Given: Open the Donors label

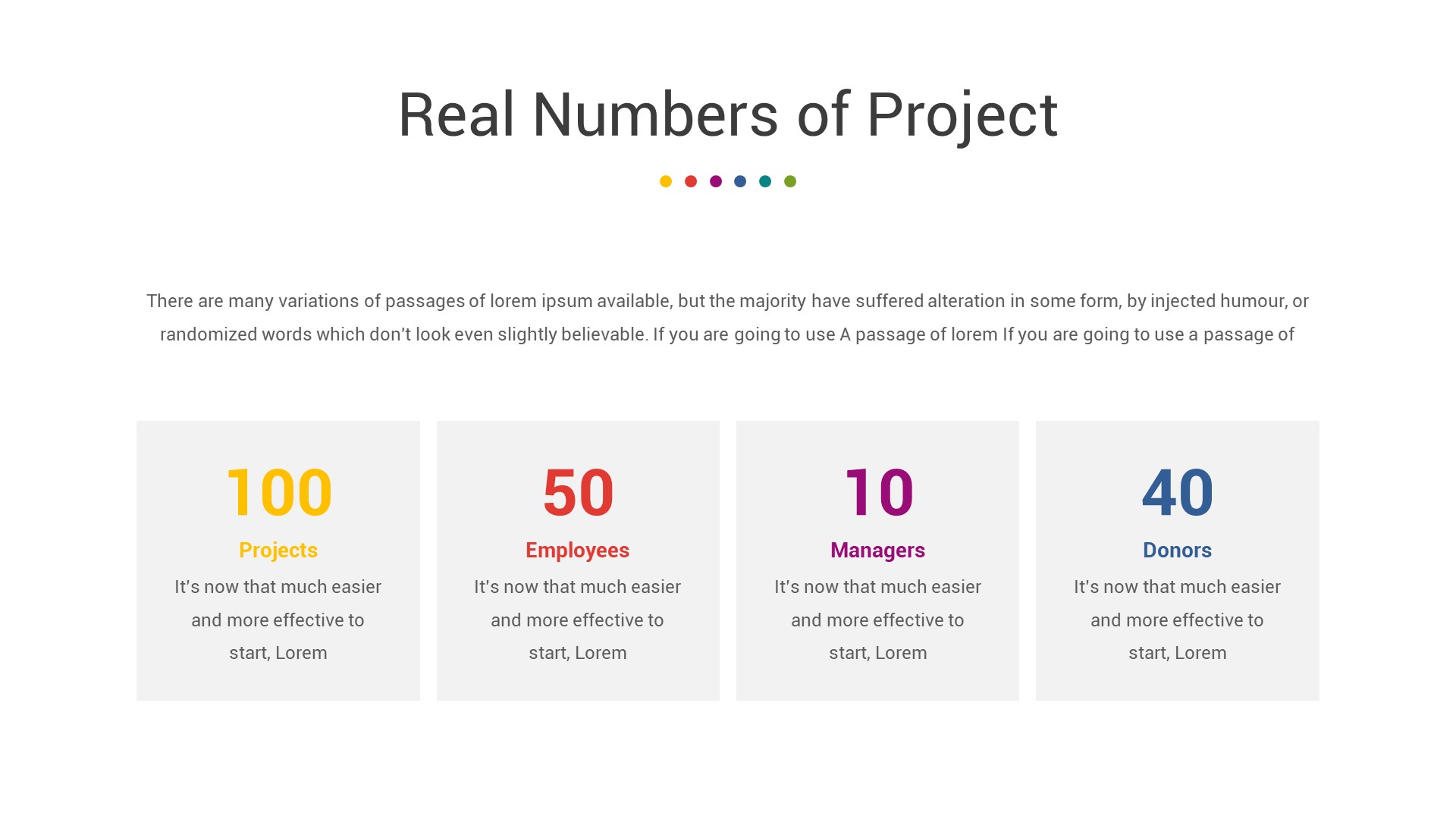Looking at the screenshot, I should click(1177, 550).
